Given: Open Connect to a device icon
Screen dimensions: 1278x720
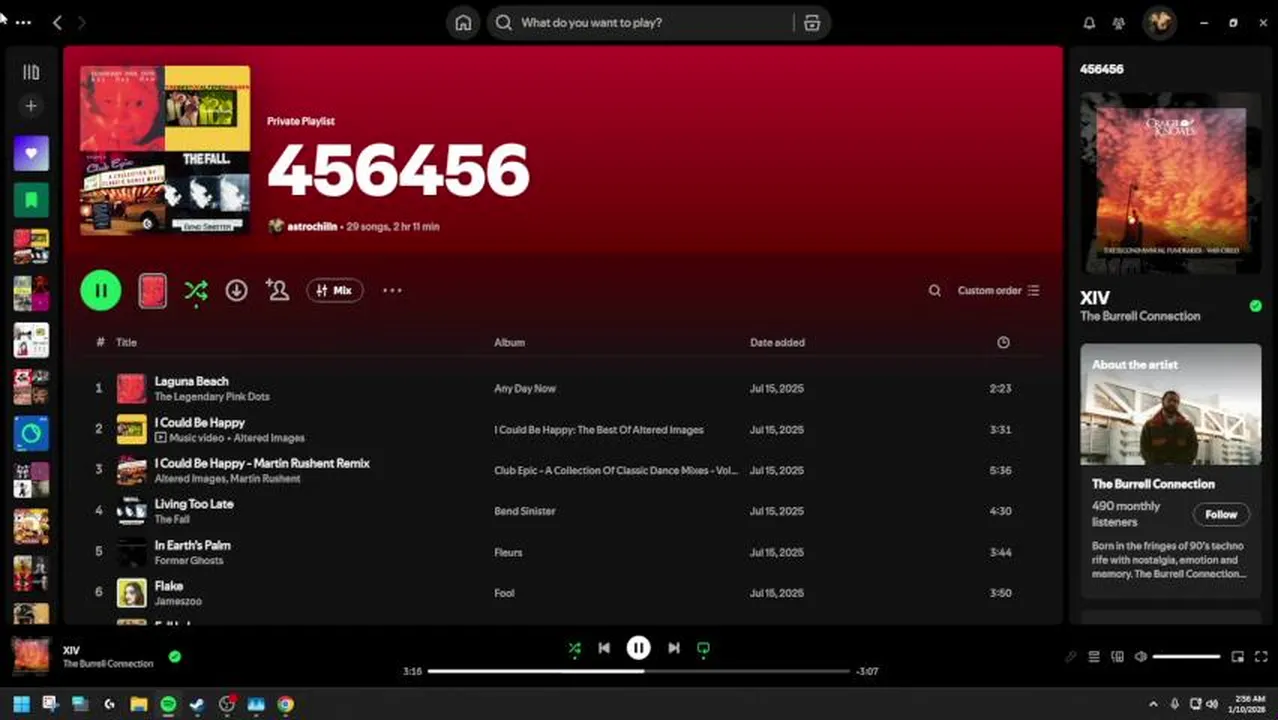Looking at the screenshot, I should tap(1117, 657).
